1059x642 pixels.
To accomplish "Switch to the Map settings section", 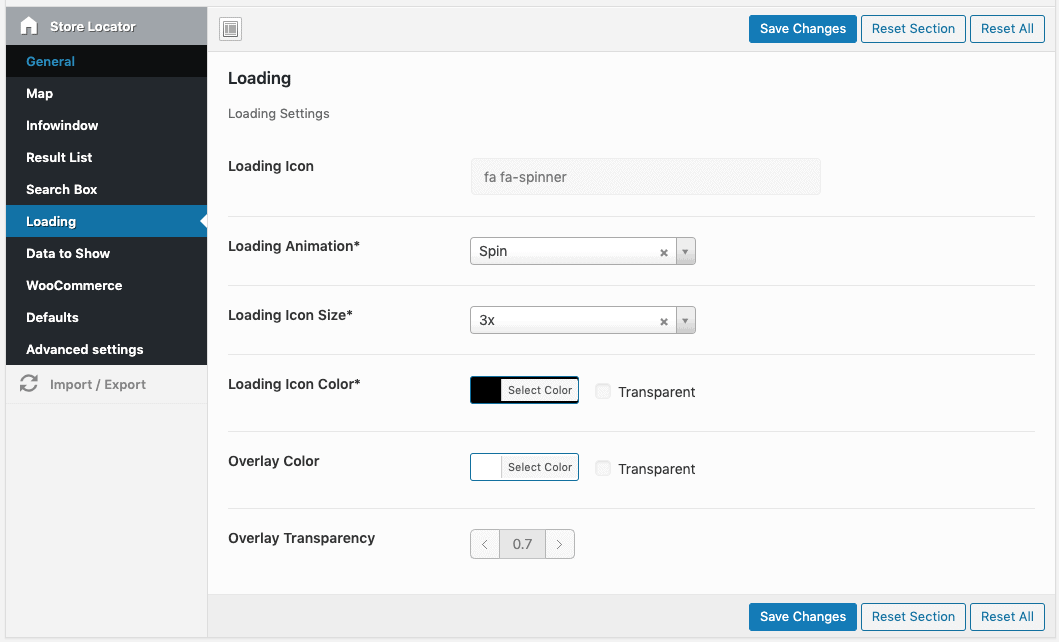I will click(40, 93).
